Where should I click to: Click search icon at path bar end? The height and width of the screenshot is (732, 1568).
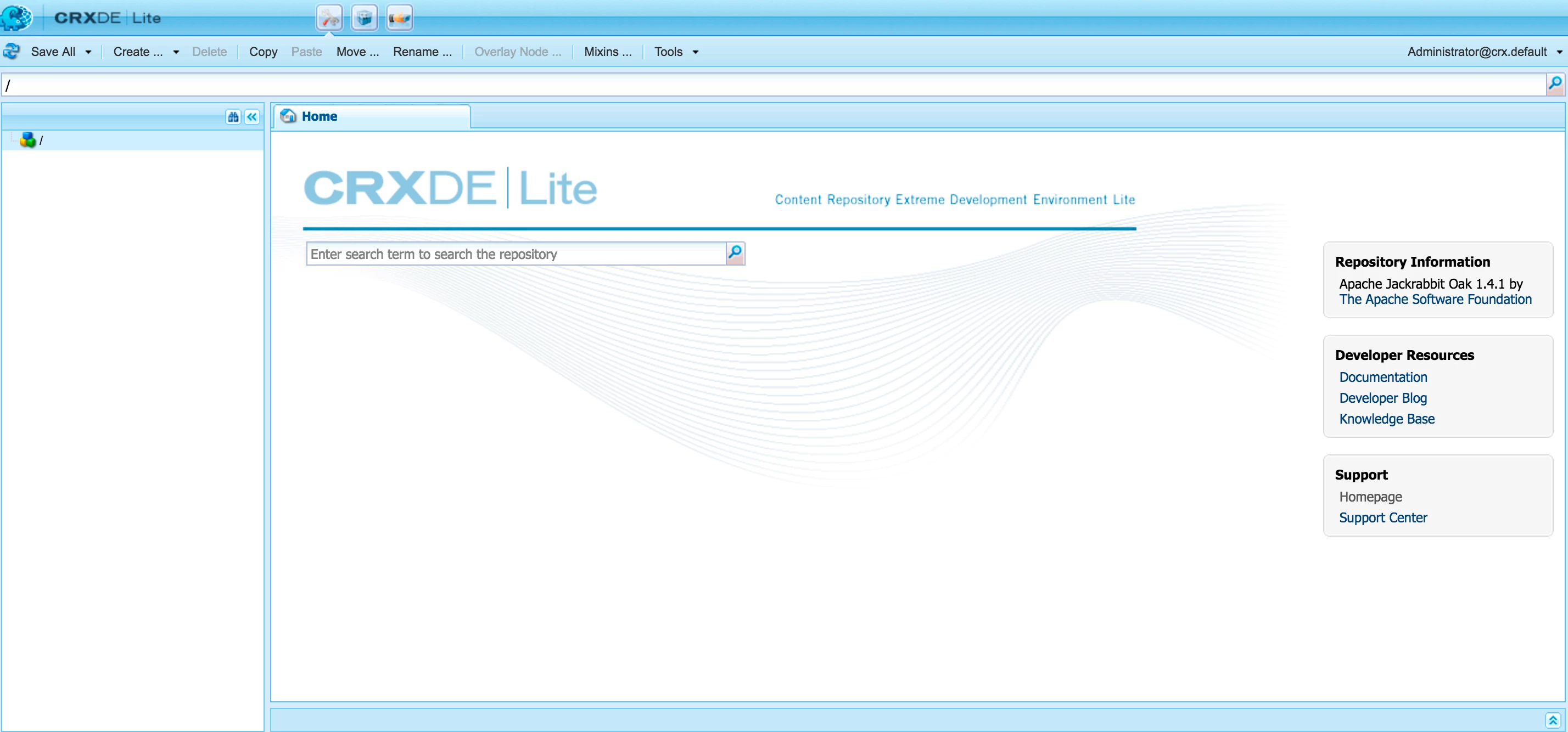(x=1555, y=83)
